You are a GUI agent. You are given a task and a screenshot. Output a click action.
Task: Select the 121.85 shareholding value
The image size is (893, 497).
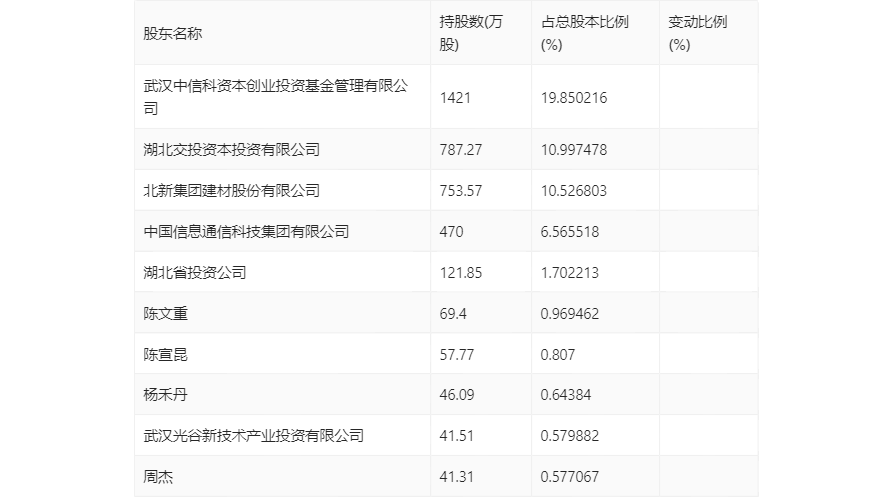pos(460,273)
